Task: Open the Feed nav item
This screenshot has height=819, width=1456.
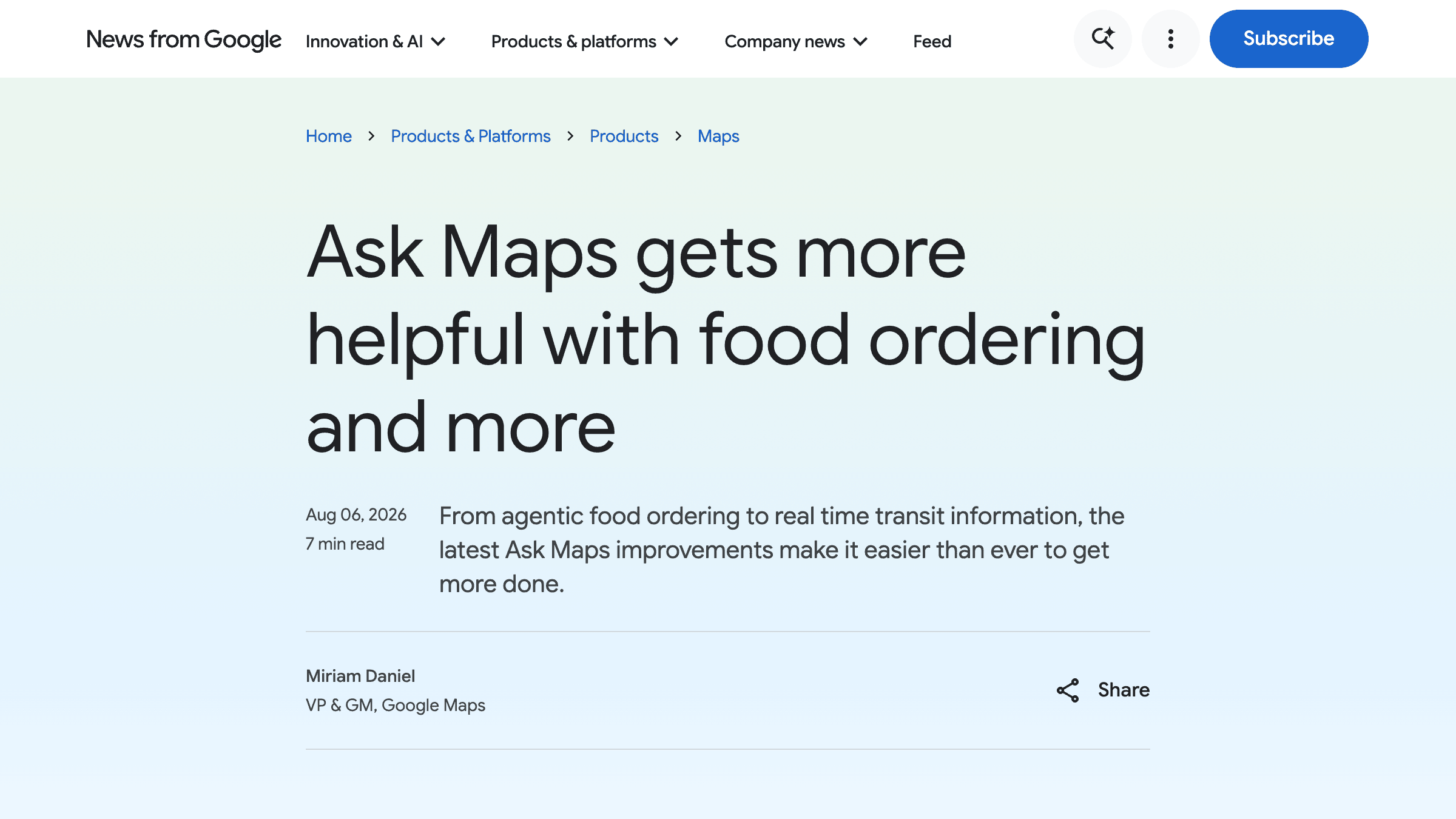Action: click(x=932, y=41)
